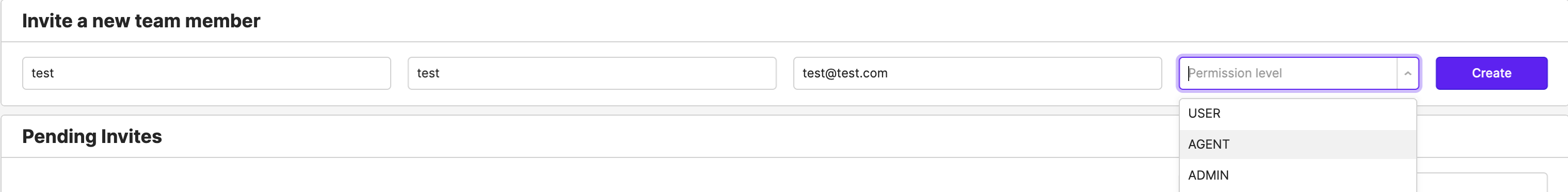Screen dimensions: 1568x192
Task: Select the USER permission option
Action: tap(1298, 114)
